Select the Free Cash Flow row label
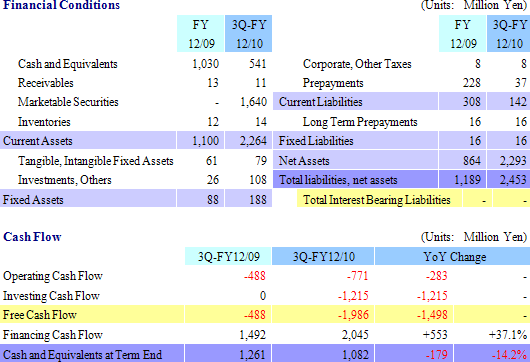Viewport: 530px width, 362px height. click(40, 315)
